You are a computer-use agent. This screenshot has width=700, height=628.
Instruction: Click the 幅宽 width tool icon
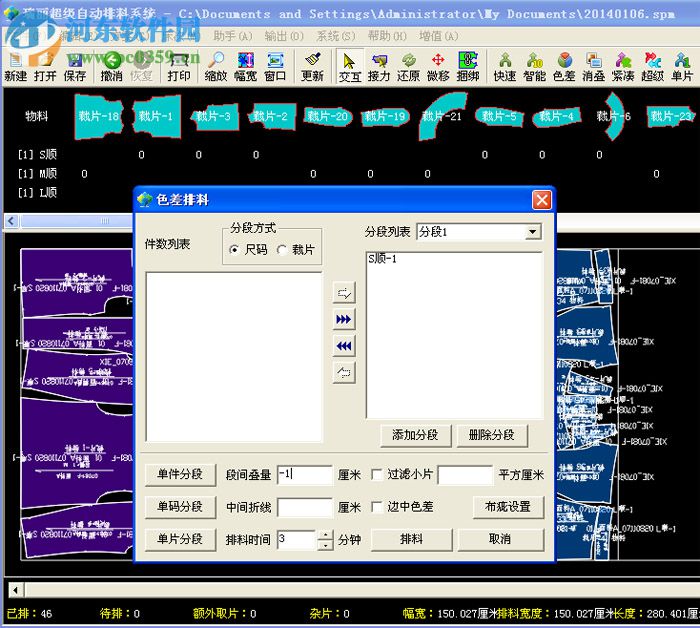tap(246, 67)
